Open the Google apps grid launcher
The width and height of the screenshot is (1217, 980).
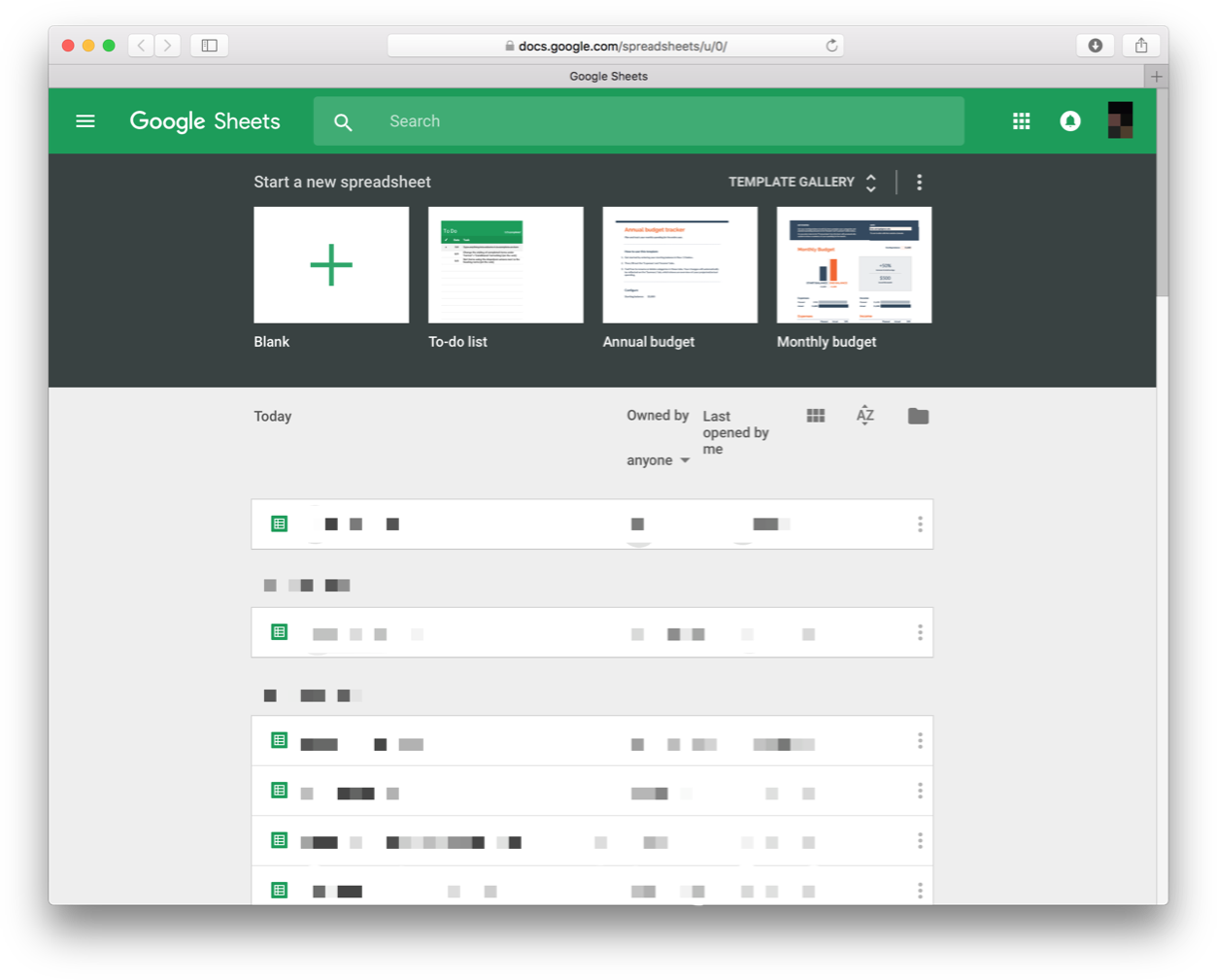coord(1021,121)
